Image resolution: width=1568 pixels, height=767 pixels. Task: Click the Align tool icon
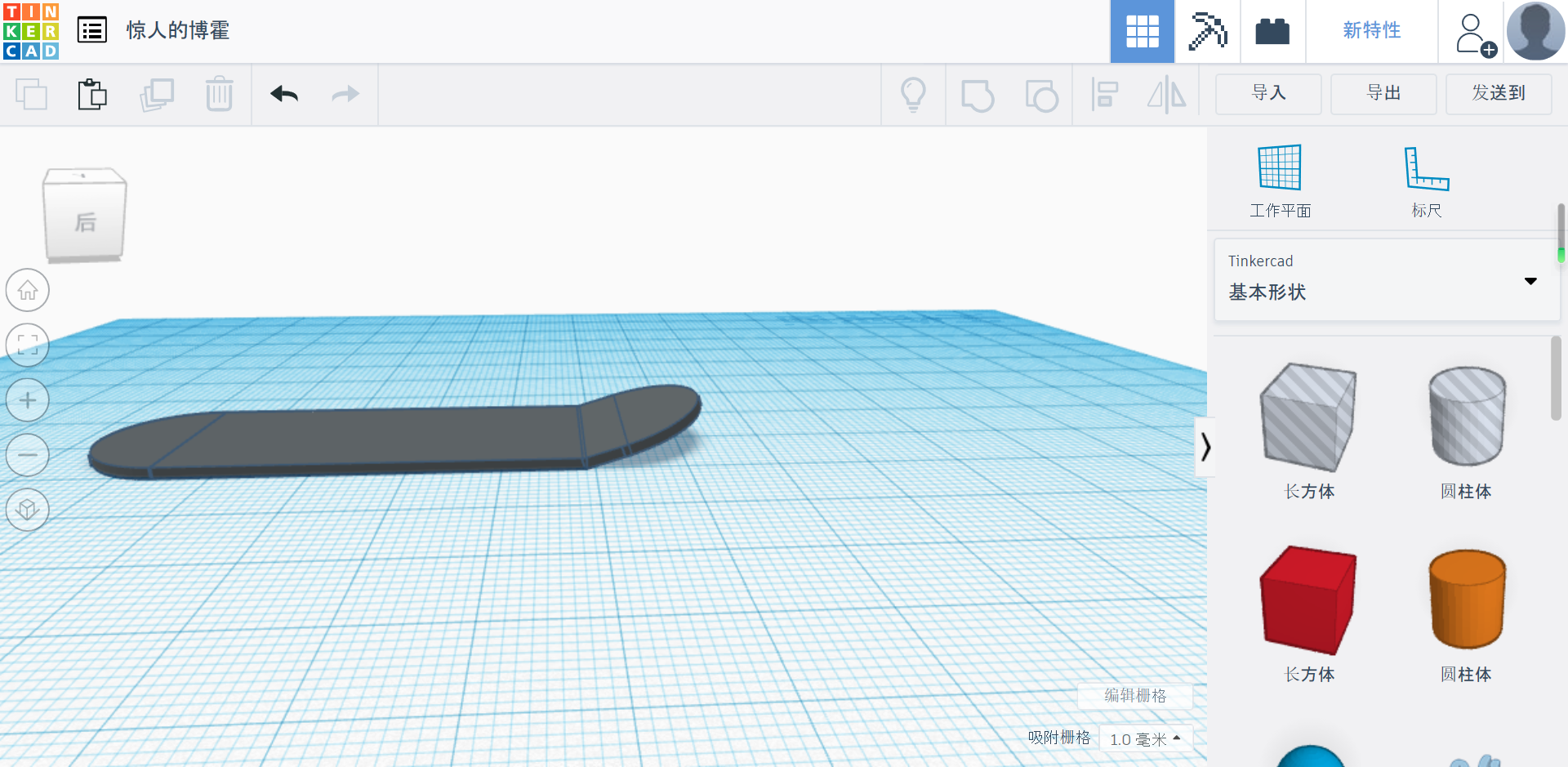click(x=1104, y=95)
